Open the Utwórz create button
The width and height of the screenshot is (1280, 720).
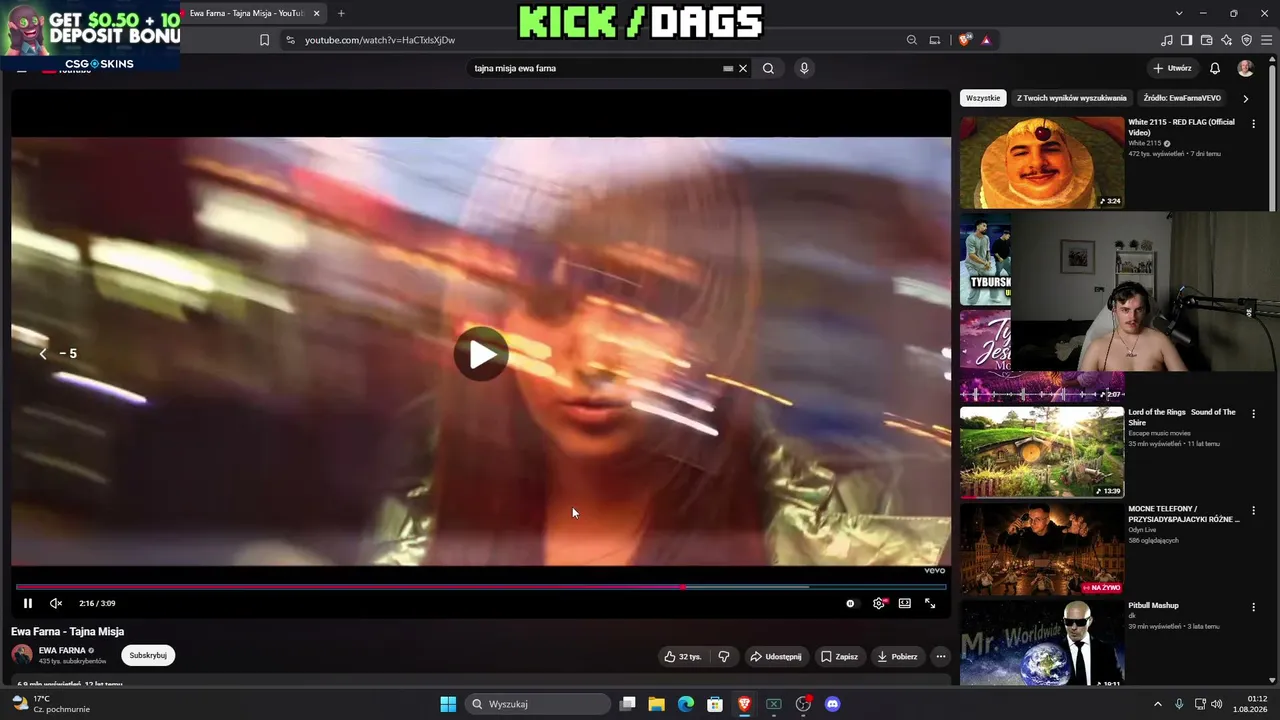pos(1172,68)
